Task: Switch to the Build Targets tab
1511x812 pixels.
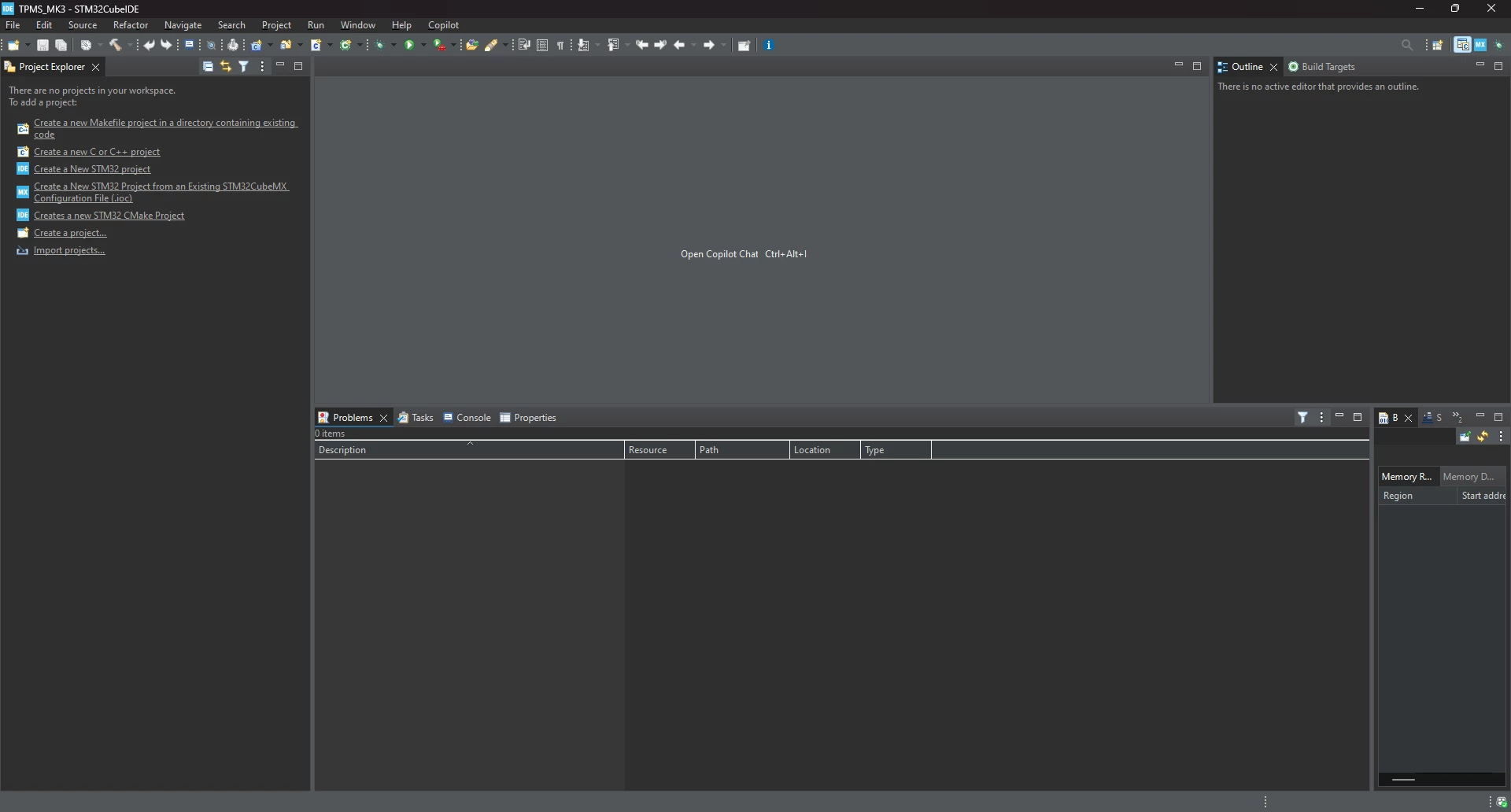Action: pyautogui.click(x=1321, y=67)
